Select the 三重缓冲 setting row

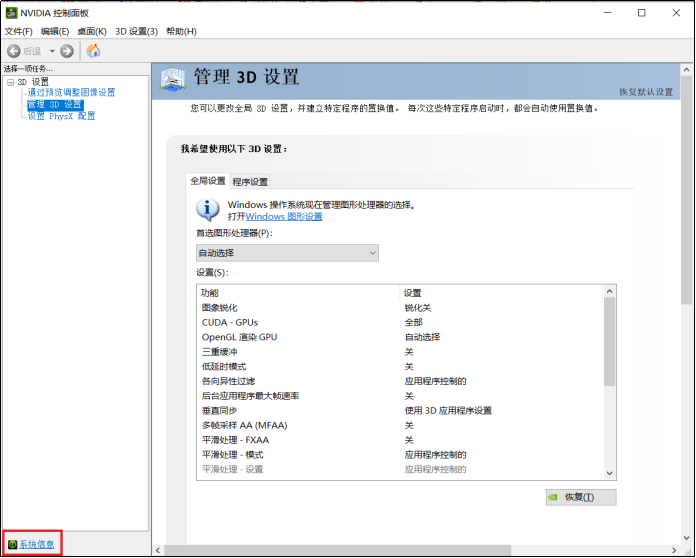[399, 352]
